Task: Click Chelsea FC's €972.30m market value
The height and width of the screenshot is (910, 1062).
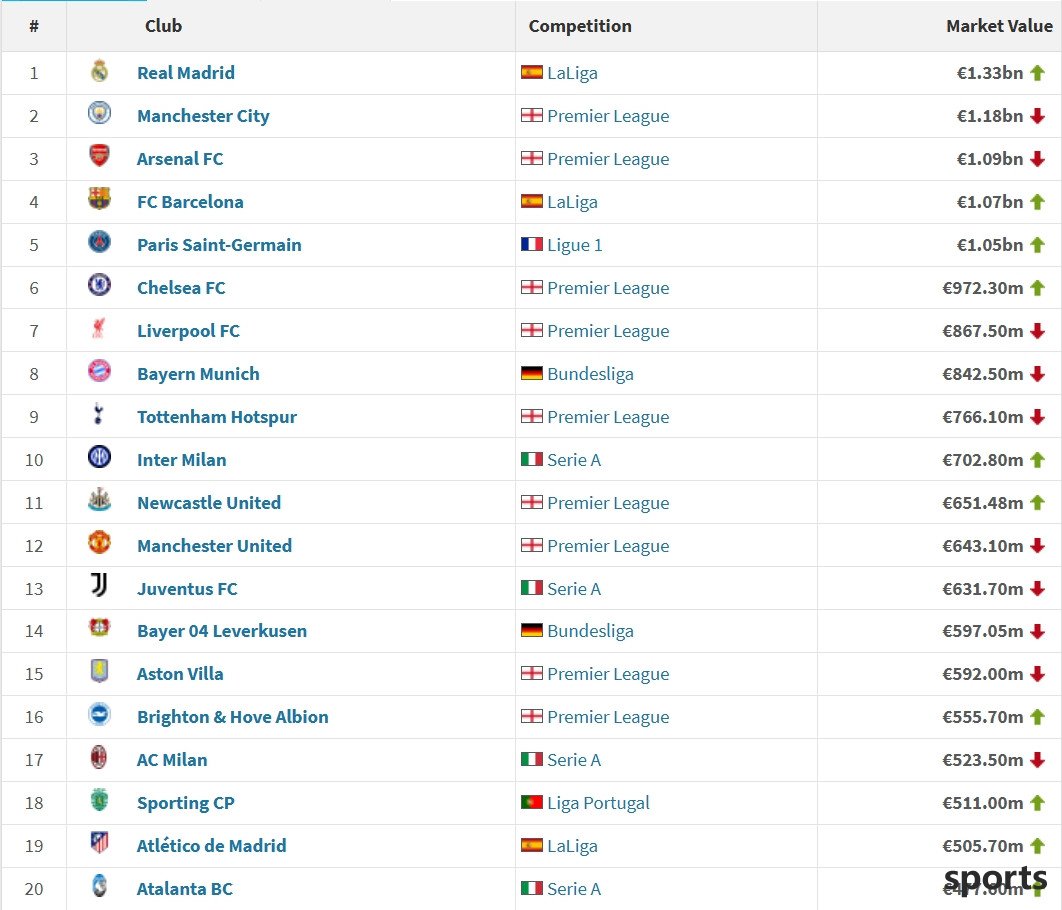Action: coord(983,288)
